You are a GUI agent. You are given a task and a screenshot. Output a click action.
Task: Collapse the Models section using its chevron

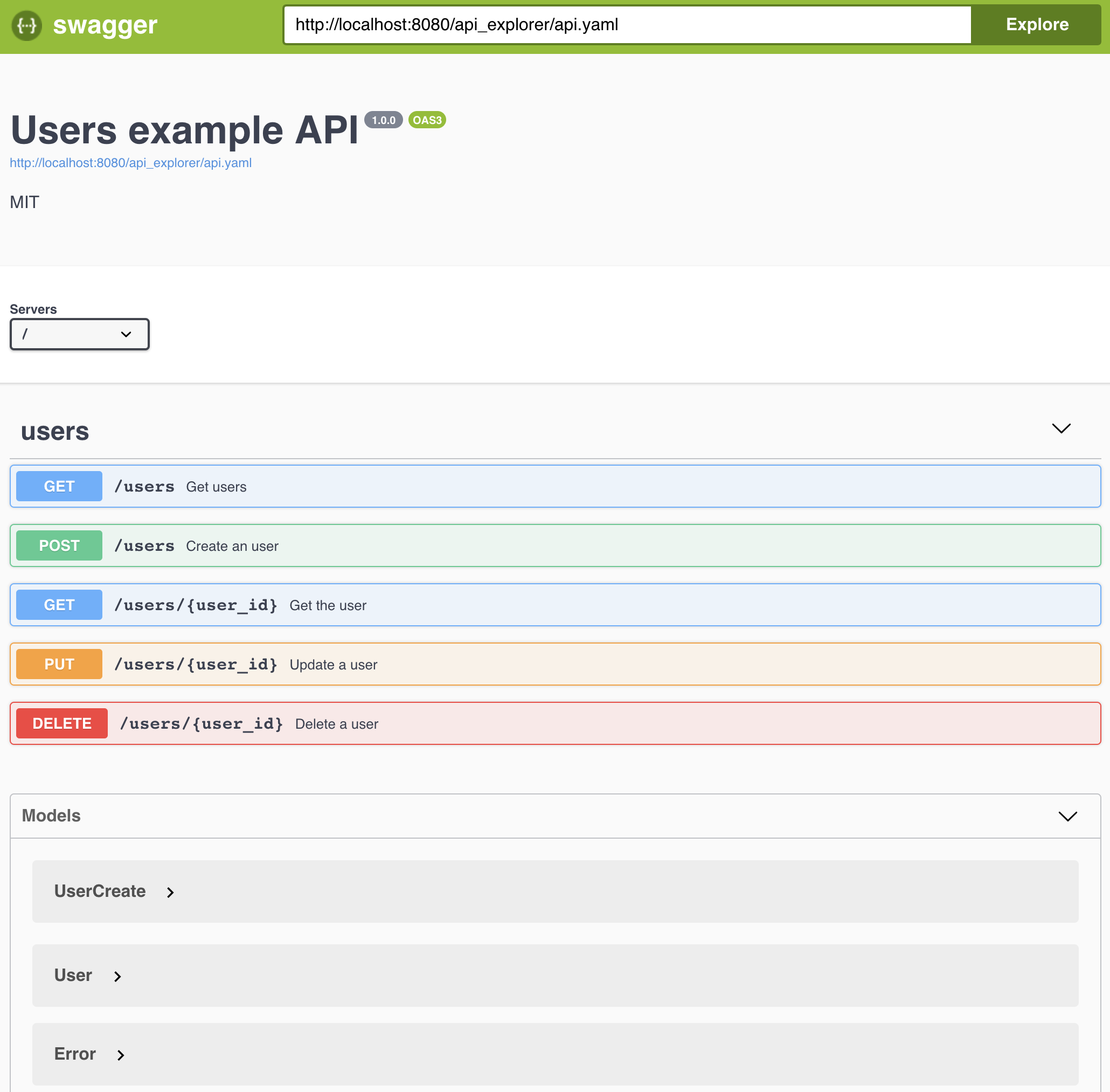[x=1067, y=815]
